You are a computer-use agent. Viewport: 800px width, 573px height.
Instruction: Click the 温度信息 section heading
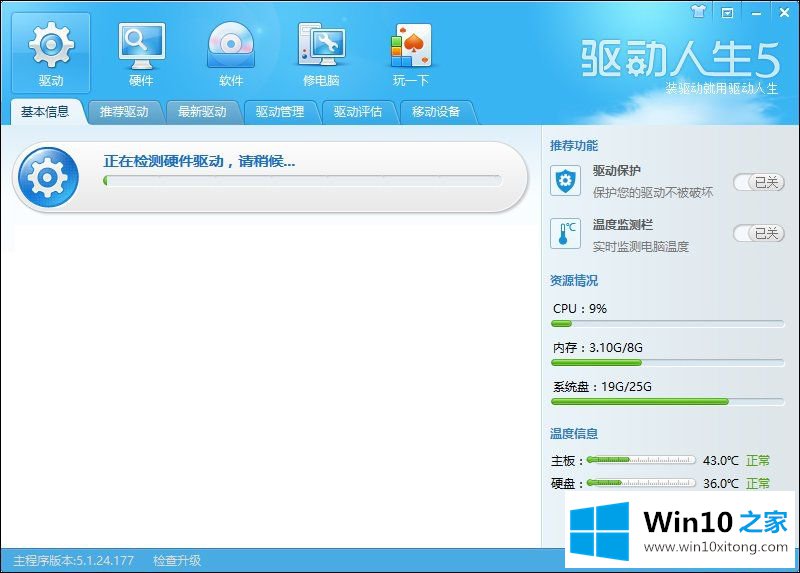(x=574, y=434)
